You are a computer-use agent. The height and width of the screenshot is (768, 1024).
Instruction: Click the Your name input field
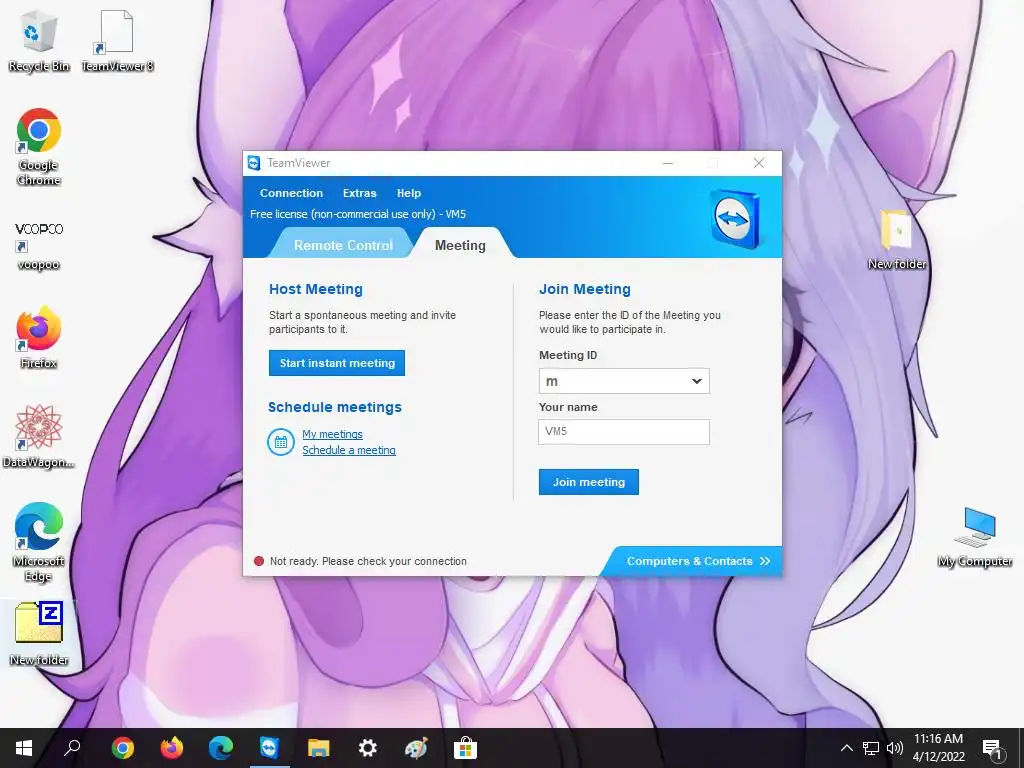tap(624, 432)
